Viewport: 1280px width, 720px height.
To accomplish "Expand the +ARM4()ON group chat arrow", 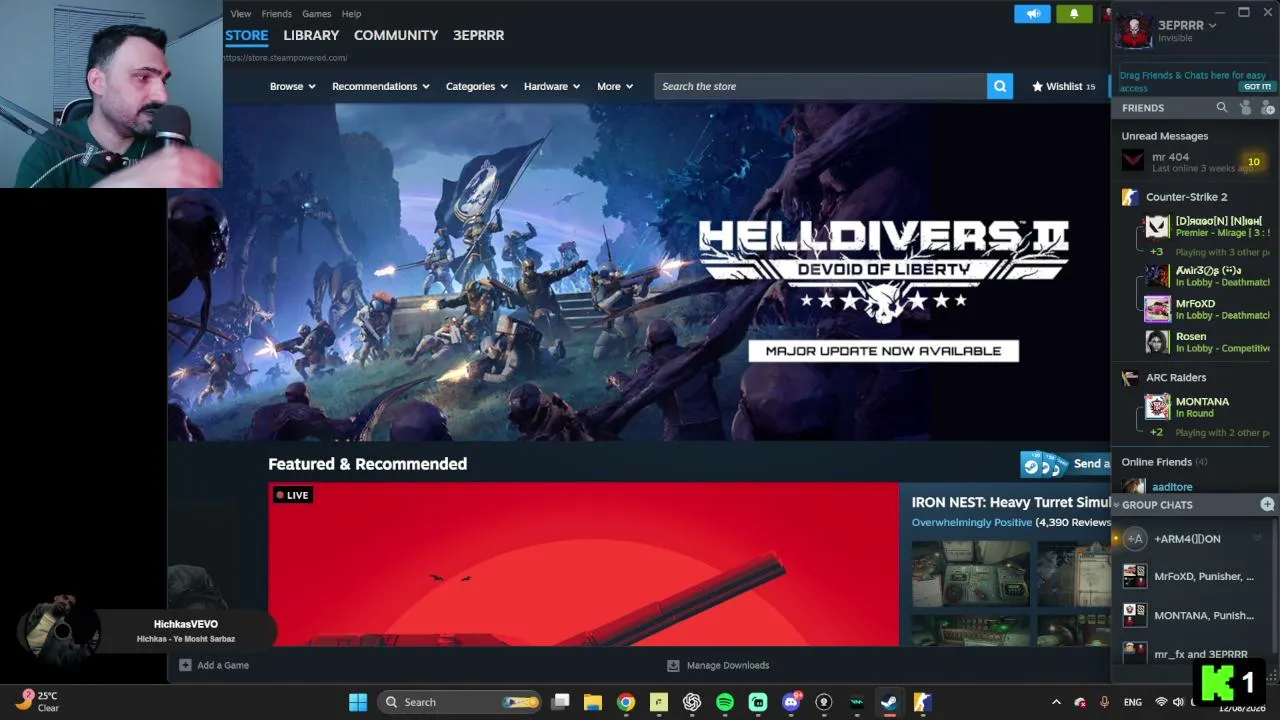I will (1257, 538).
